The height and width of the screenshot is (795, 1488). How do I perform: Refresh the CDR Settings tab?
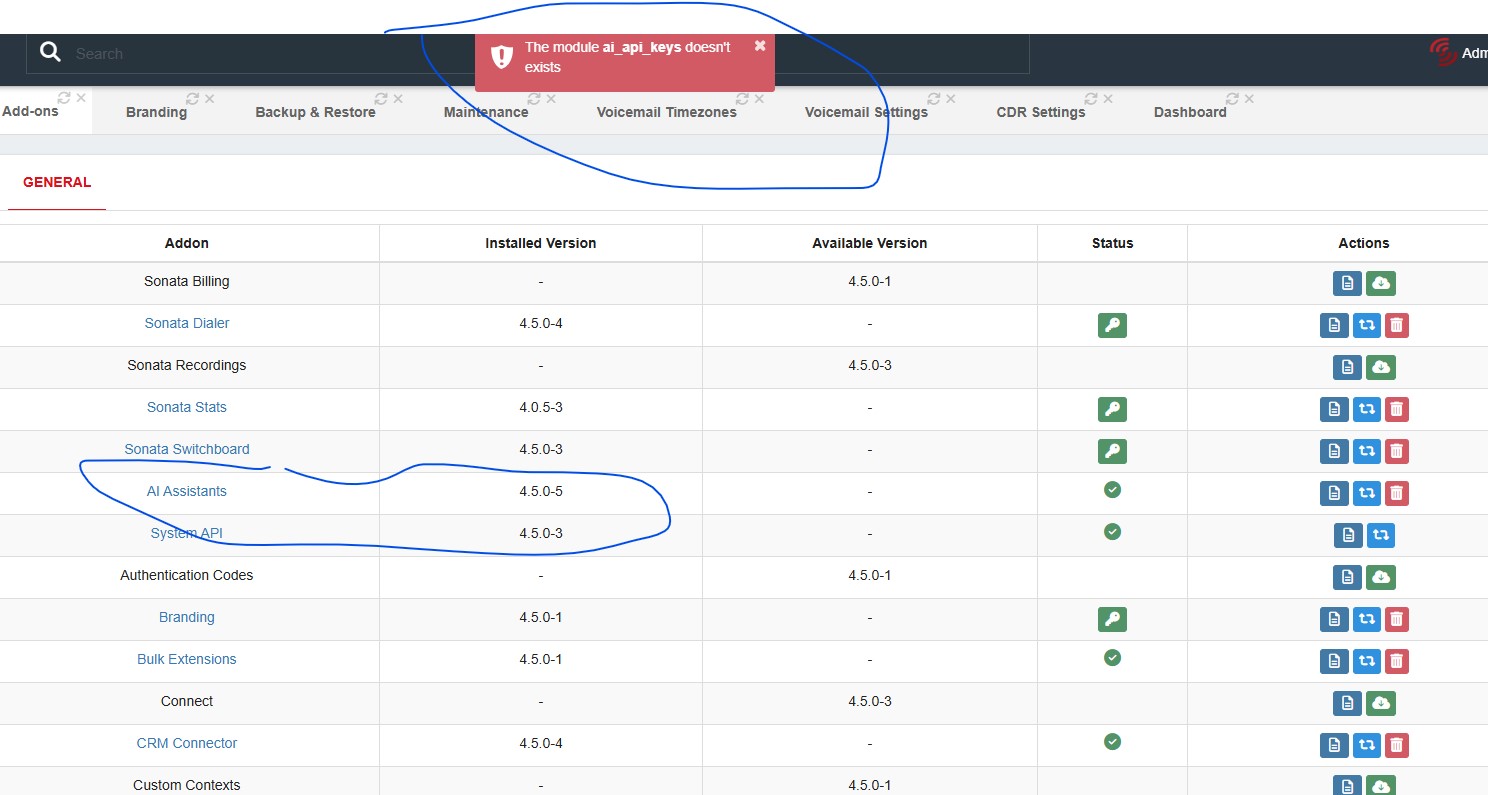click(x=1091, y=98)
